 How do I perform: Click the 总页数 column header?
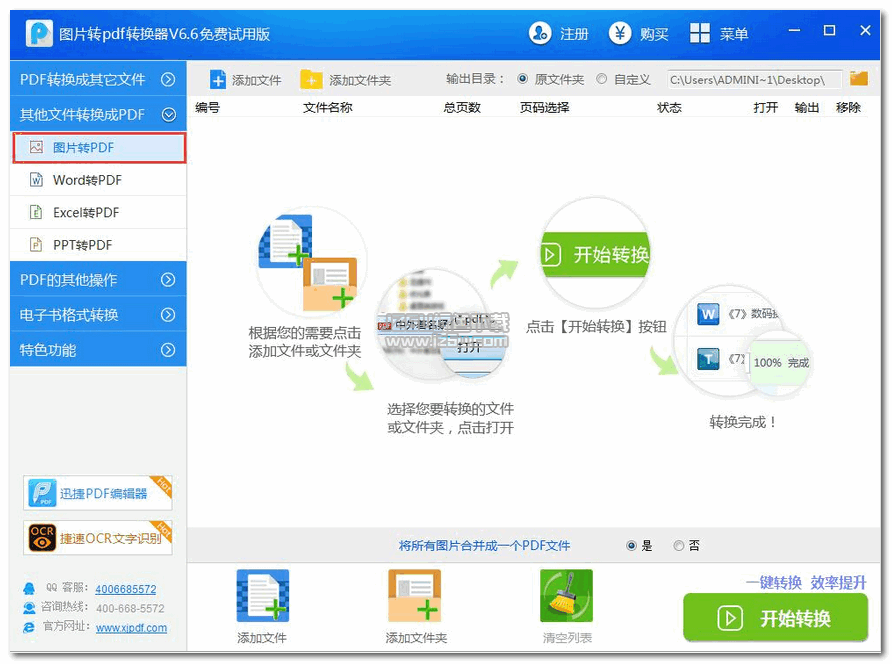(462, 107)
